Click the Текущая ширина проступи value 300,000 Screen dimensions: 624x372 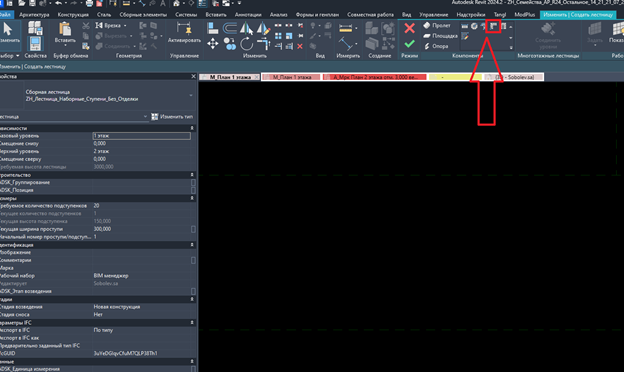click(141, 229)
